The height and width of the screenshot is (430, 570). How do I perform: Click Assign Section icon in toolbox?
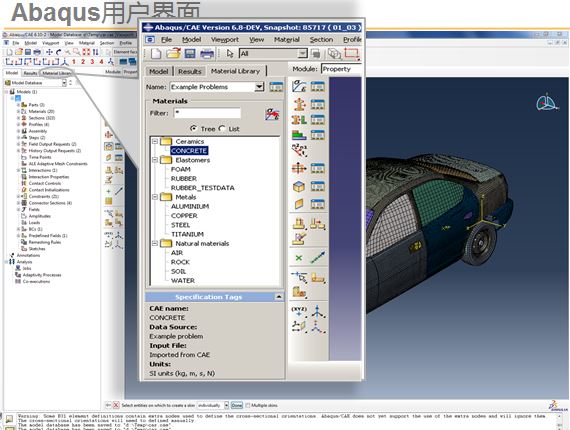[x=299, y=120]
